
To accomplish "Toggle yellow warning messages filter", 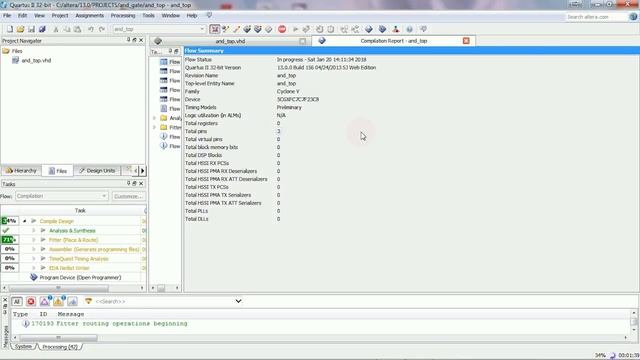I will point(58,302).
